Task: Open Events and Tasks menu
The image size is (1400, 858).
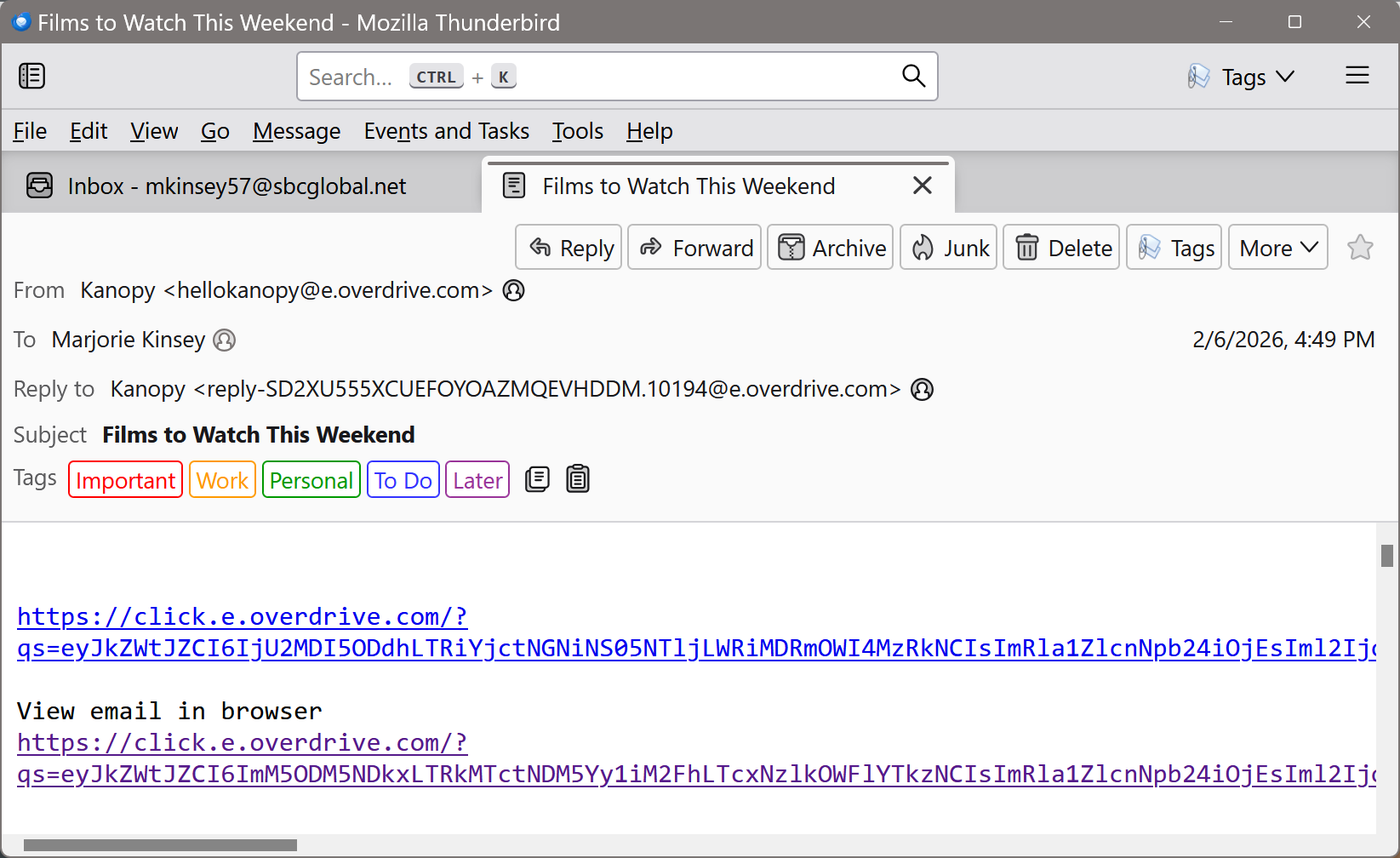Action: [447, 131]
